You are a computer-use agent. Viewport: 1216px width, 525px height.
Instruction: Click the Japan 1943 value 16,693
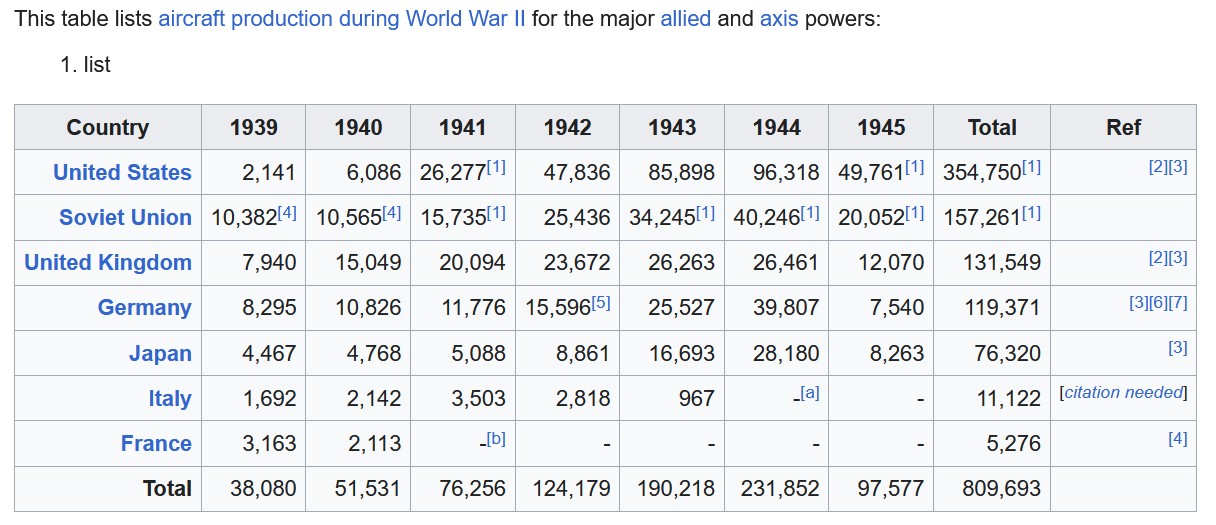[681, 353]
